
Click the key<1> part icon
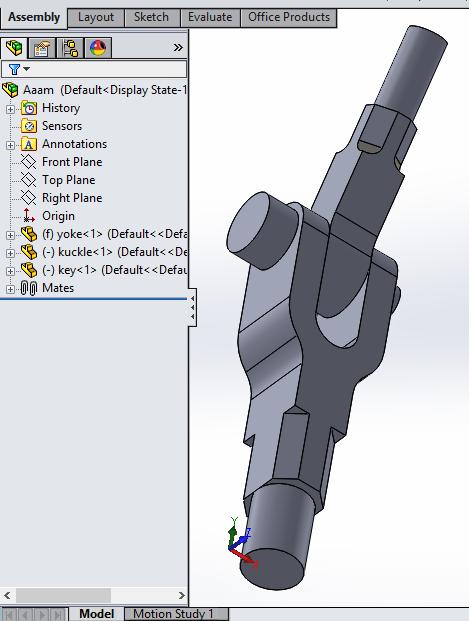pos(29,270)
